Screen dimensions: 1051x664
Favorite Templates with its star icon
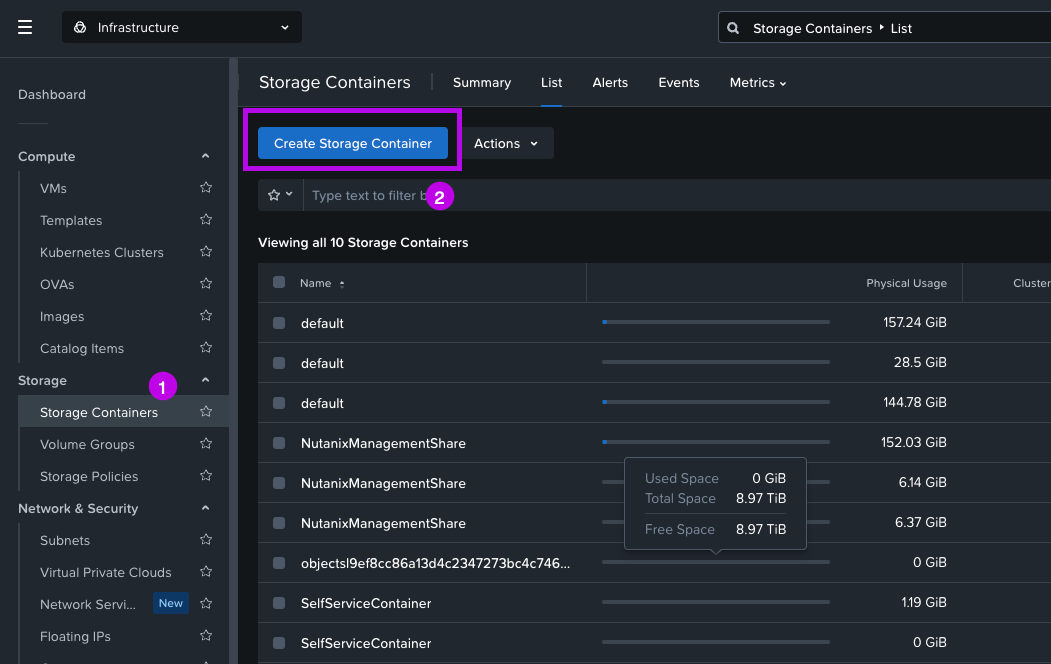pyautogui.click(x=206, y=220)
